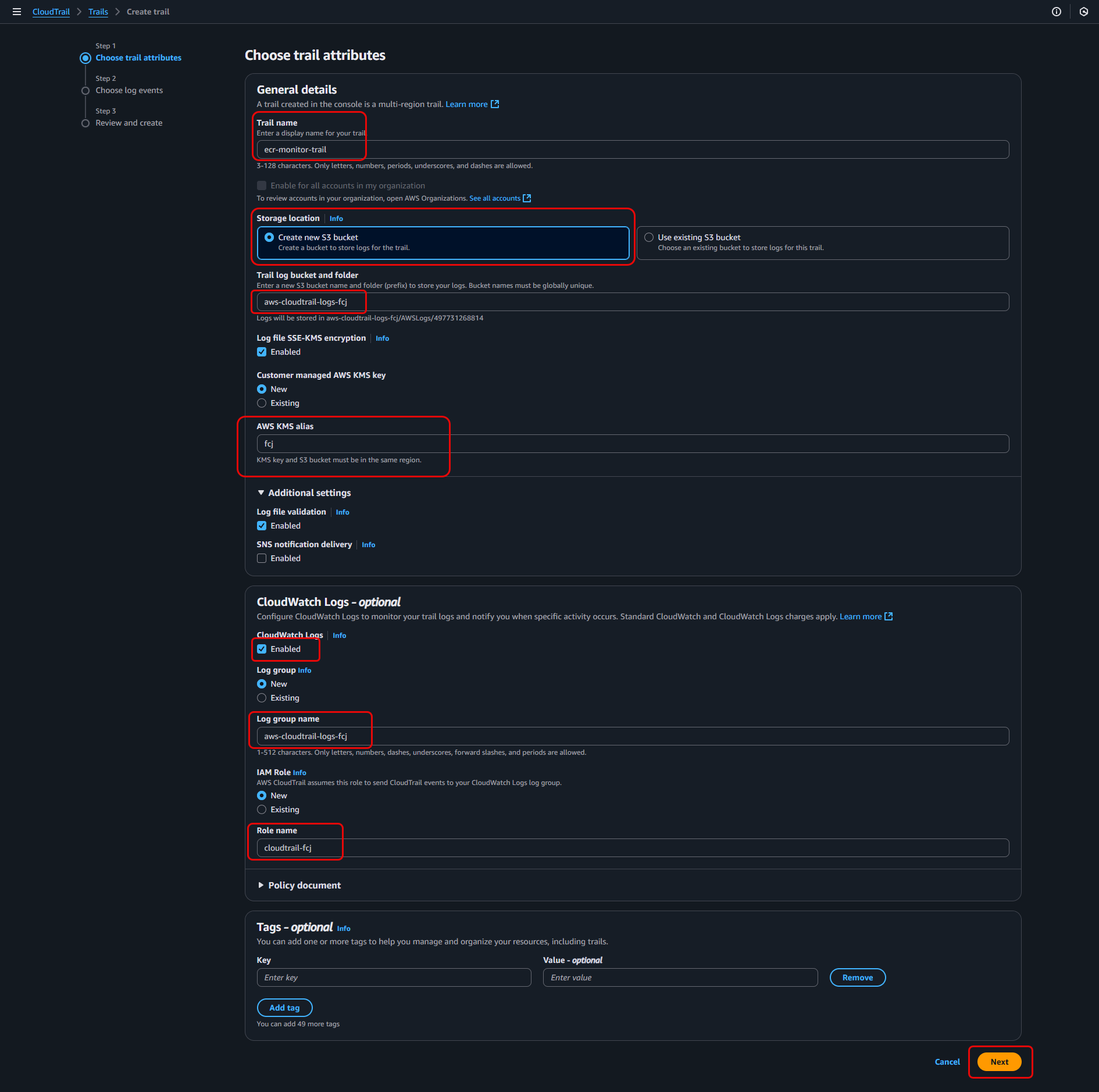The height and width of the screenshot is (1092, 1099).
Task: Open AWS CloudShell from the top bar
Action: click(1083, 12)
